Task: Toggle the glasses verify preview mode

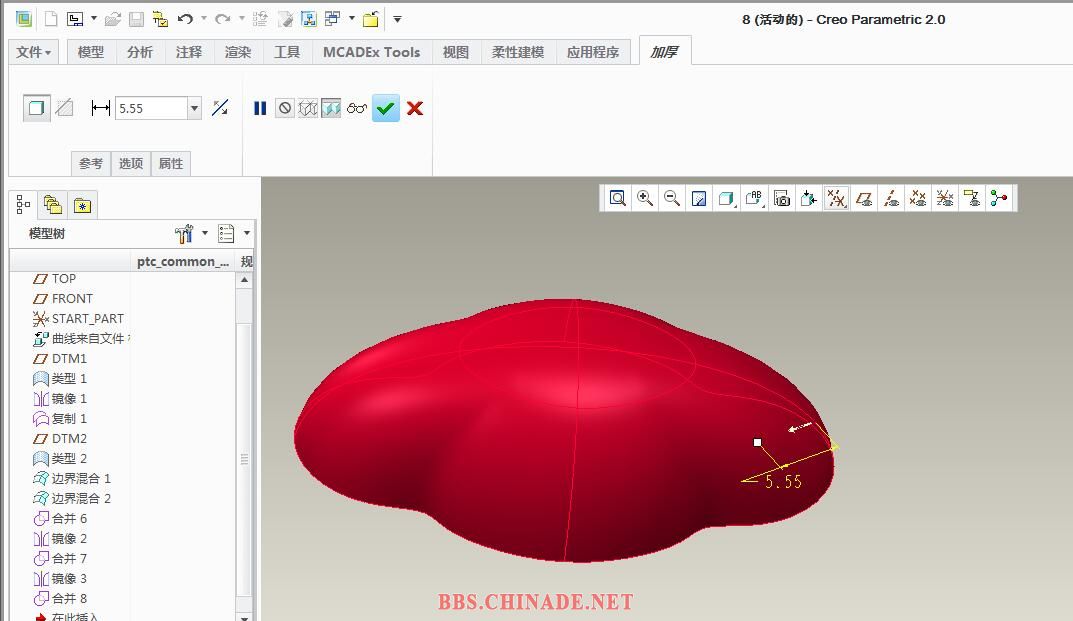Action: pos(357,108)
